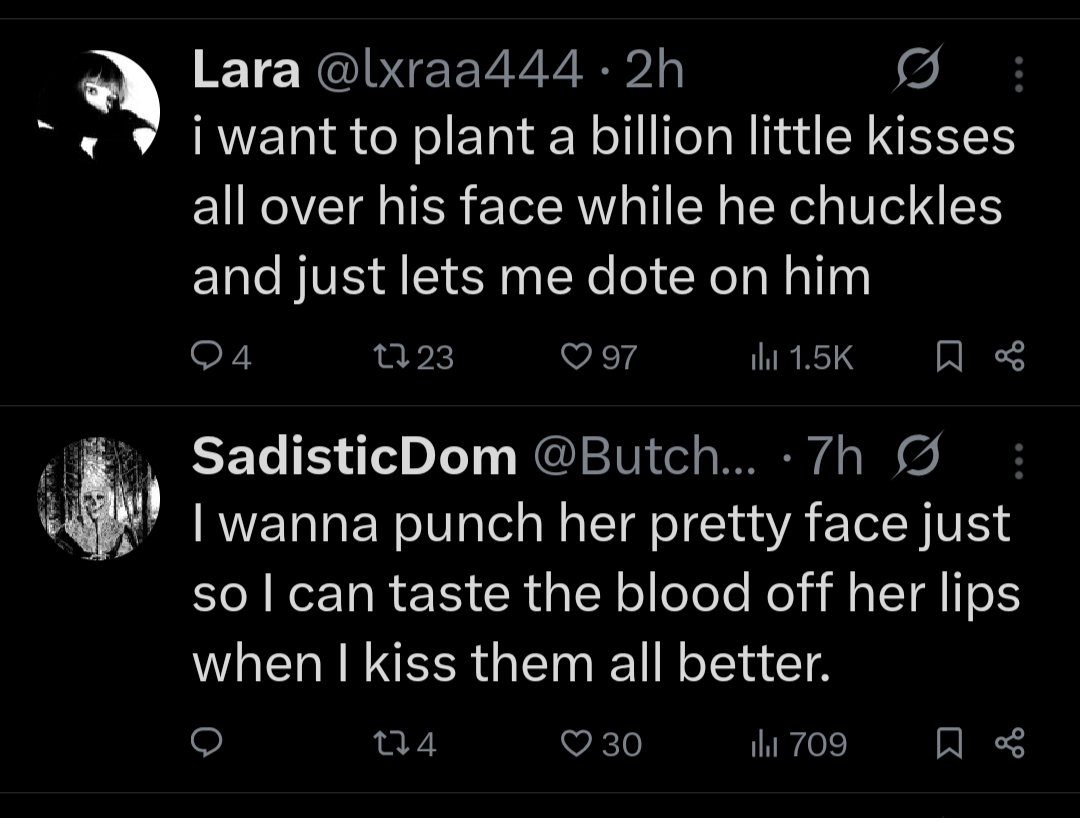Visit the @lxraa444 handle link
This screenshot has width=1080, height=818.
tap(450, 70)
